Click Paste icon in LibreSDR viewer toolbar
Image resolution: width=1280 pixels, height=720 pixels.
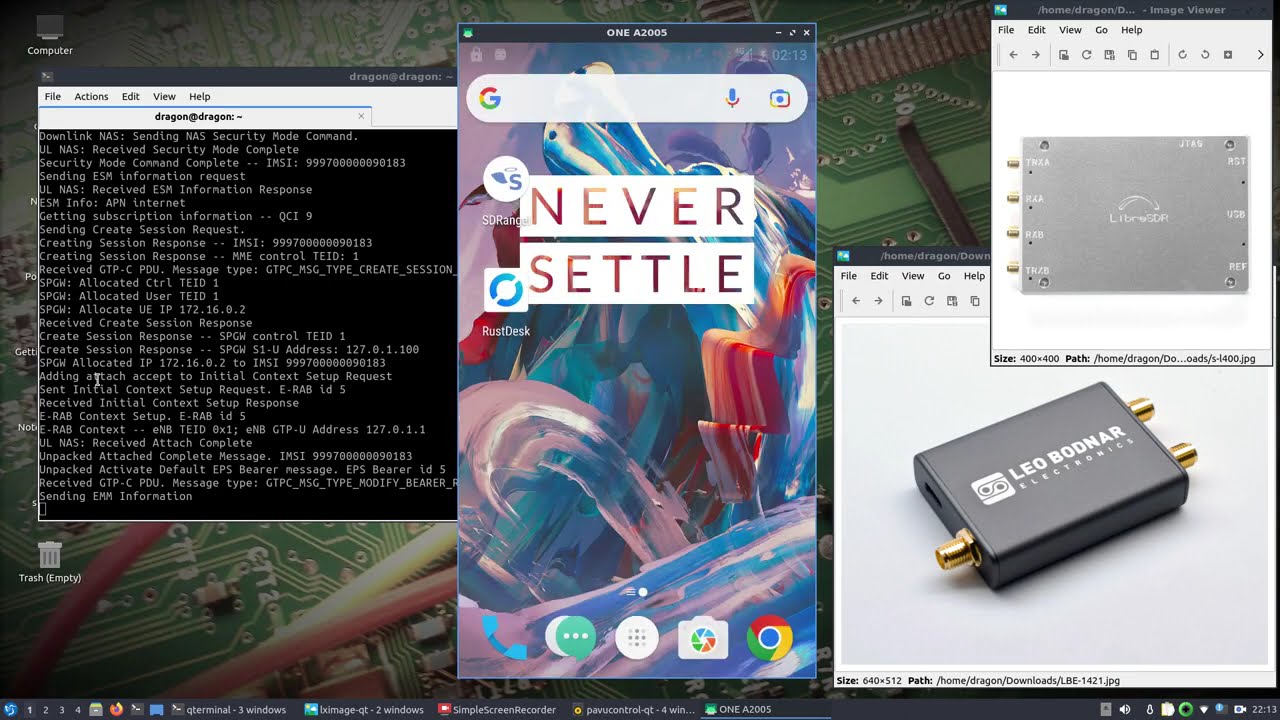1154,55
